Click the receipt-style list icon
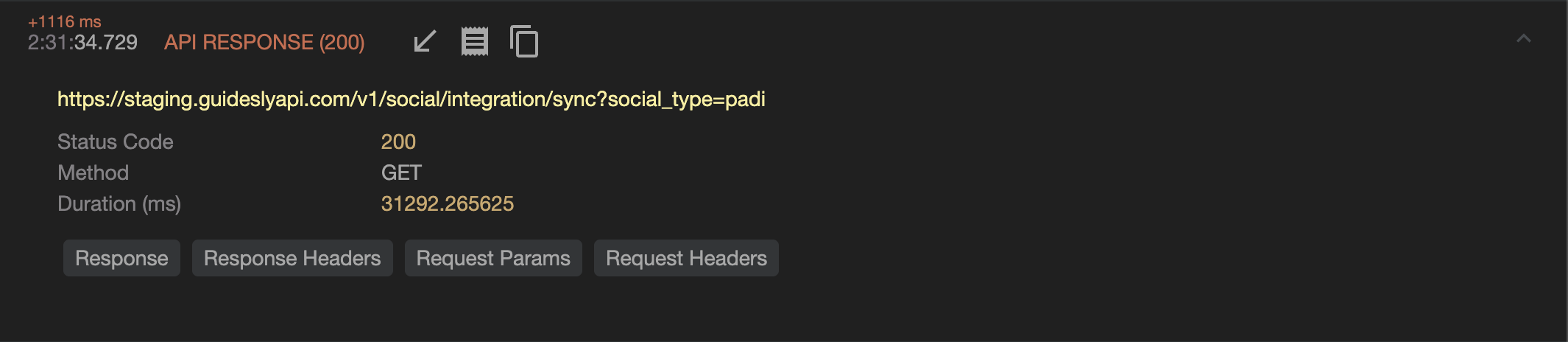1568x342 pixels. (x=474, y=41)
